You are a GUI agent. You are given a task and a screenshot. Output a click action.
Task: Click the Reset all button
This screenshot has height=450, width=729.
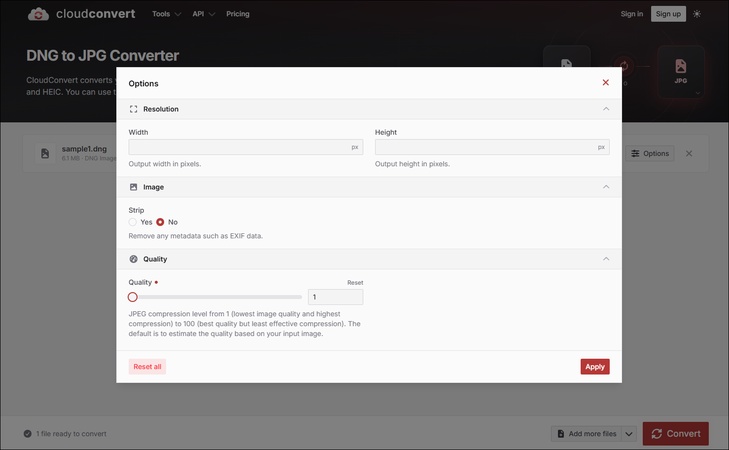(x=147, y=367)
